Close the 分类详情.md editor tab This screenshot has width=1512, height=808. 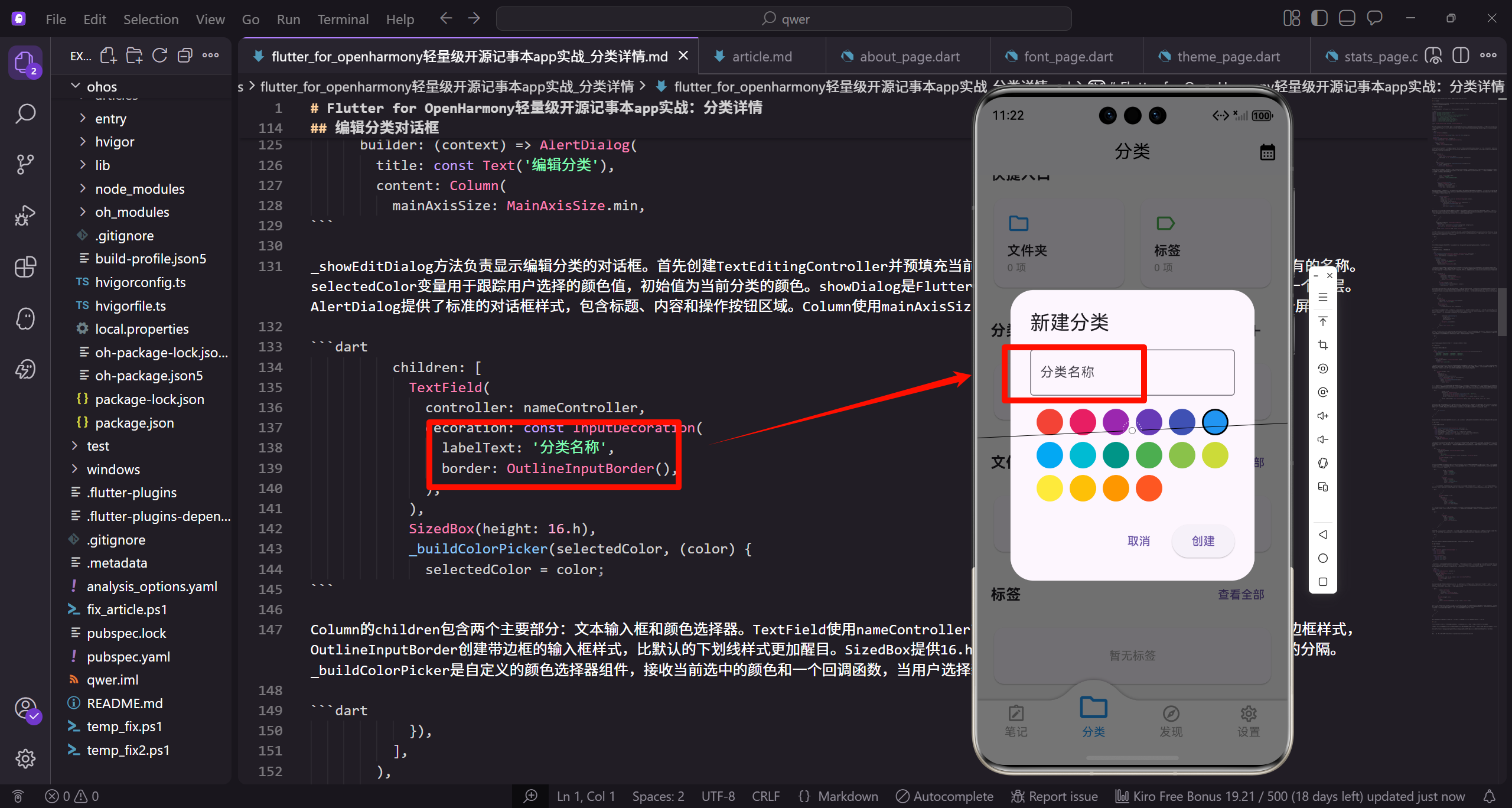683,56
